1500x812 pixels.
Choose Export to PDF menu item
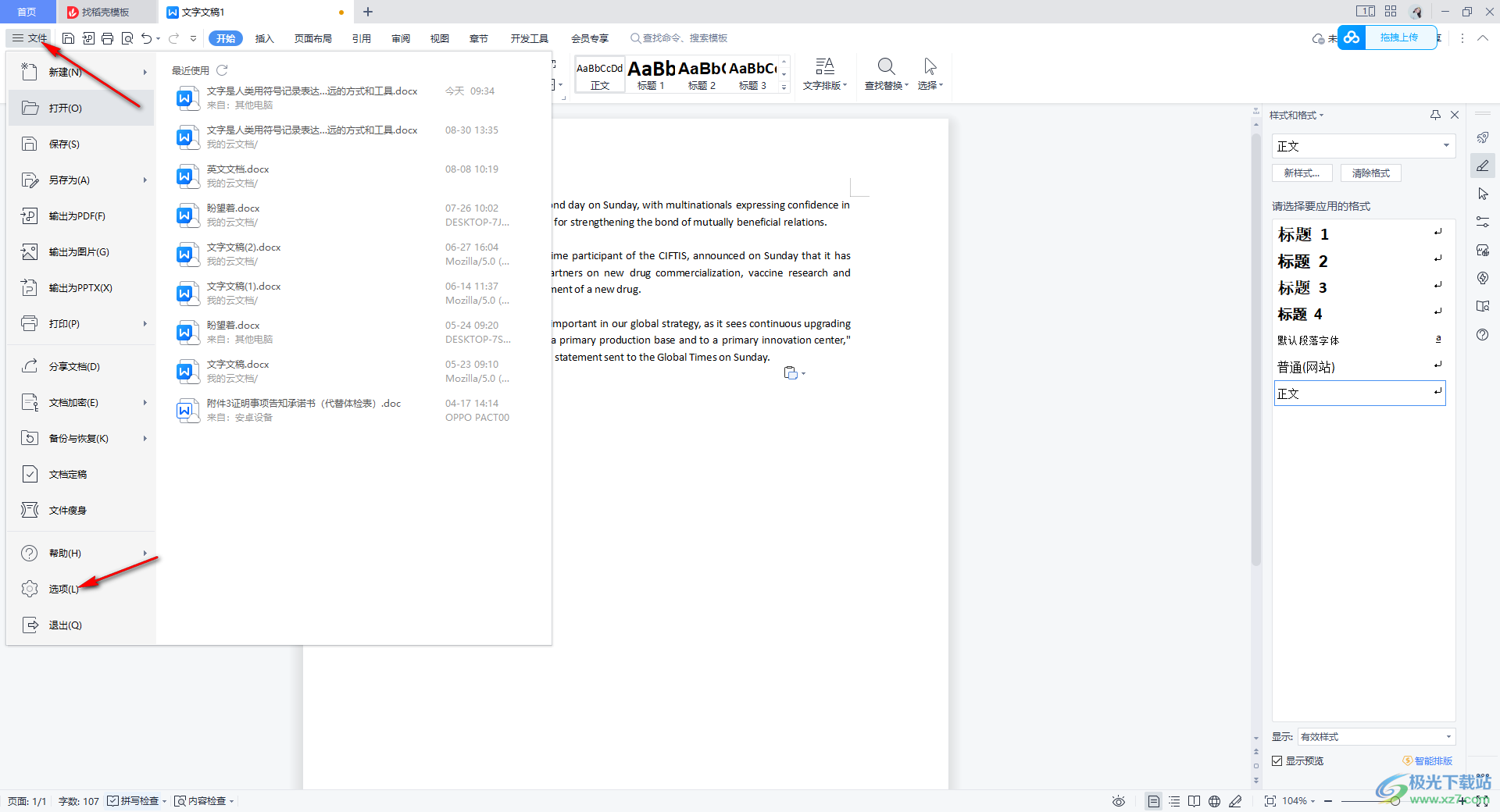click(x=81, y=215)
